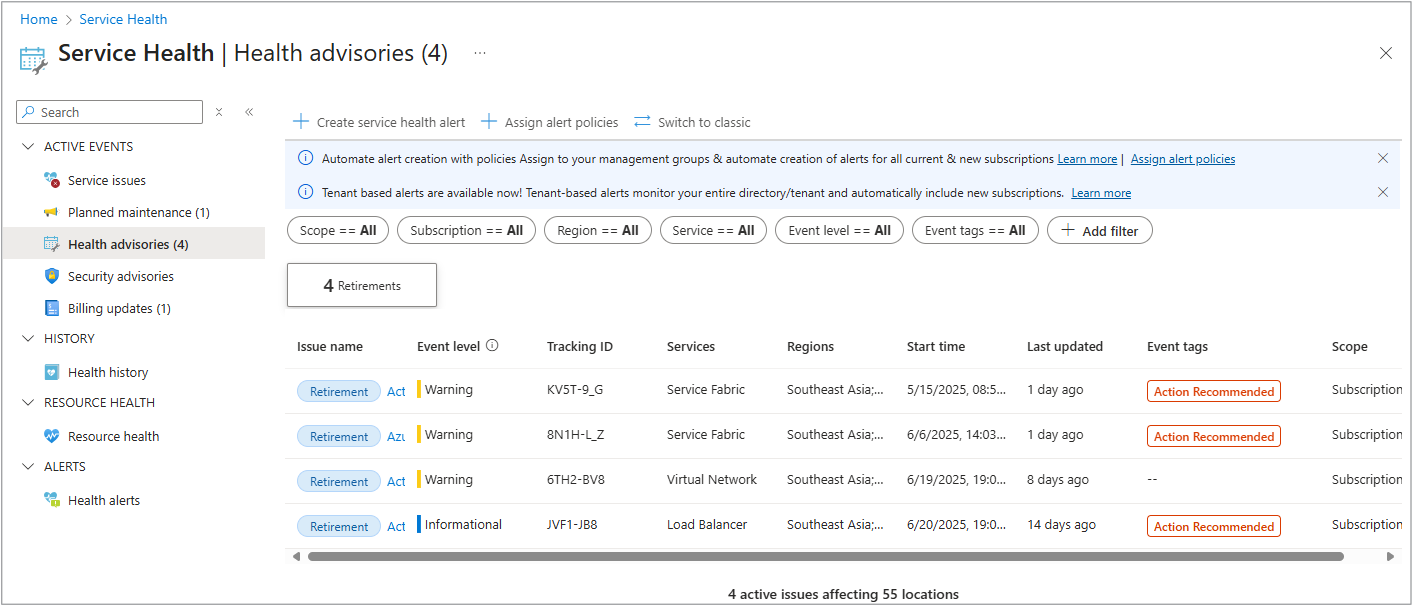Viewport: 1412px width, 605px height.
Task: Dismiss the tenant based alerts banner
Action: click(1383, 192)
